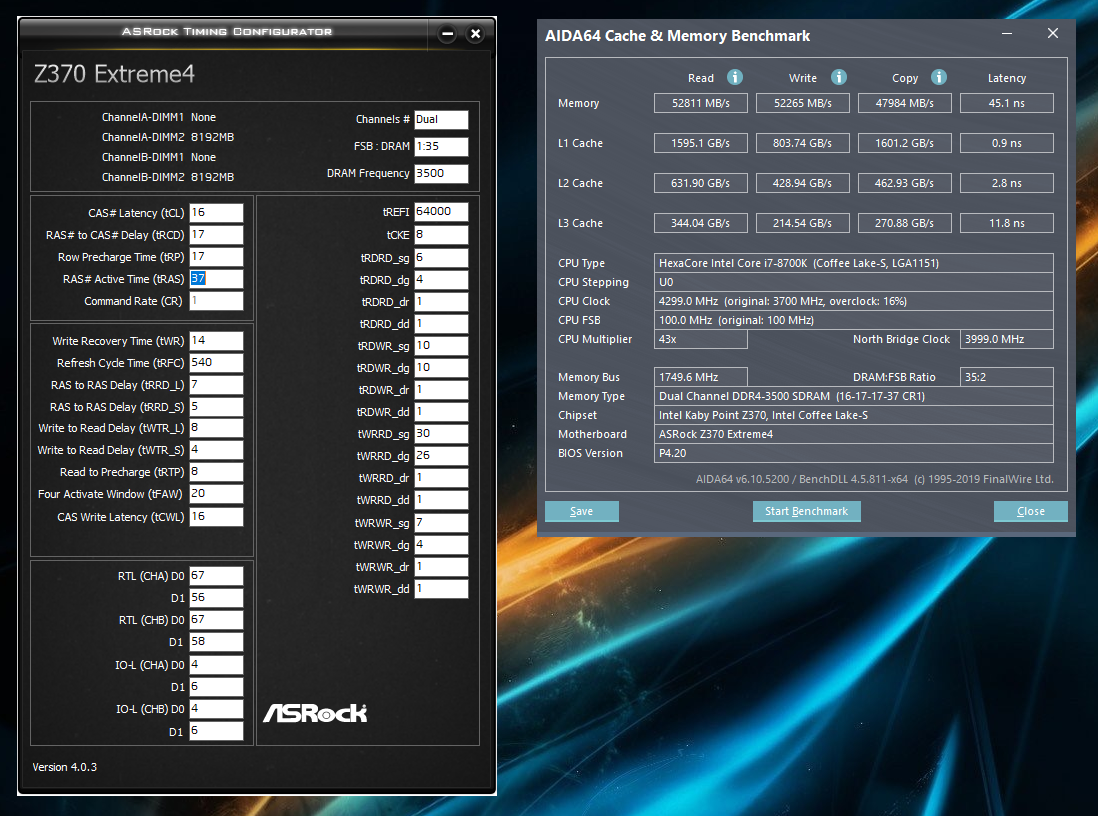The image size is (1098, 816).
Task: Click the RTL (CHB) D0 field
Action: coord(216,620)
